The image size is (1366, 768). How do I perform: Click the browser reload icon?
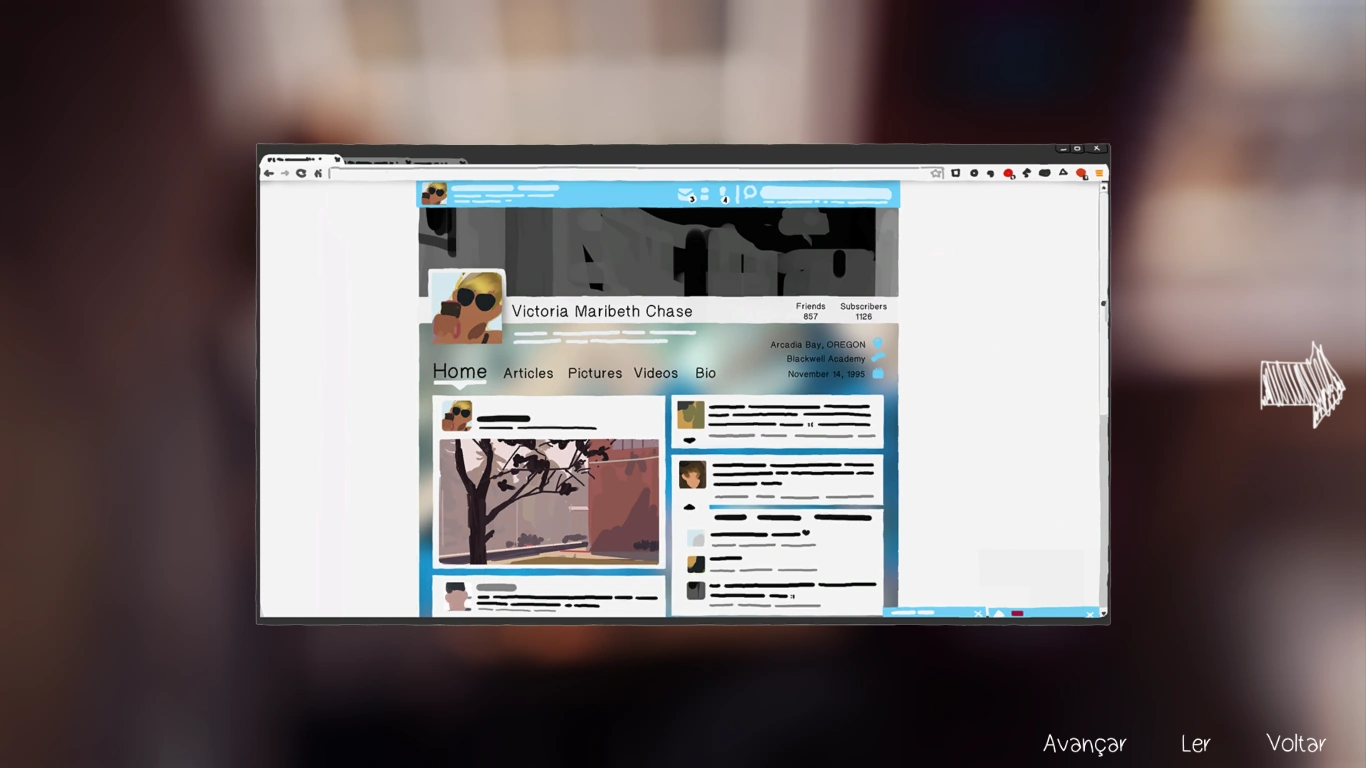pyautogui.click(x=300, y=173)
